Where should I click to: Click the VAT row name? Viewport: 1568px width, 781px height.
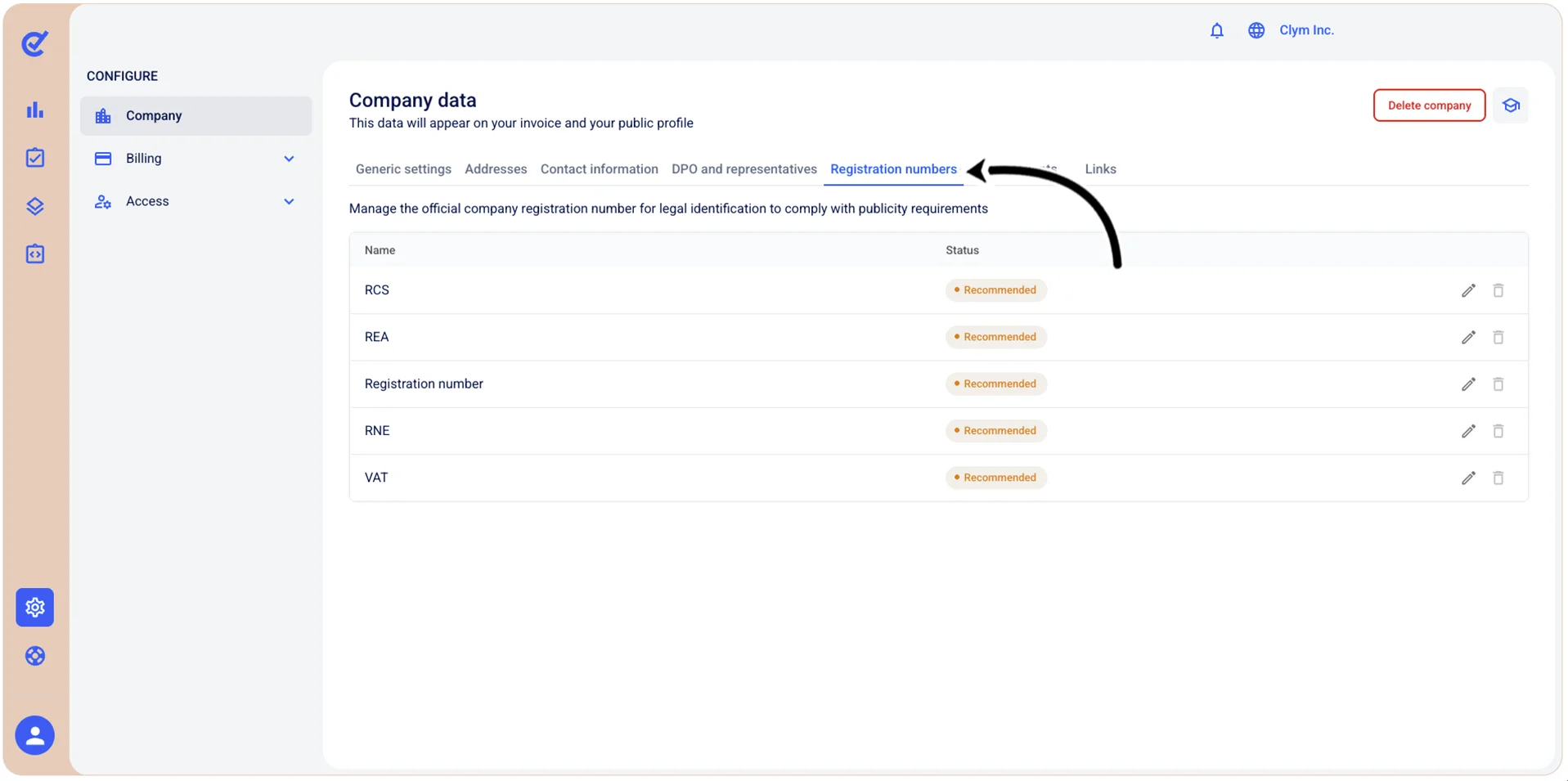[376, 478]
